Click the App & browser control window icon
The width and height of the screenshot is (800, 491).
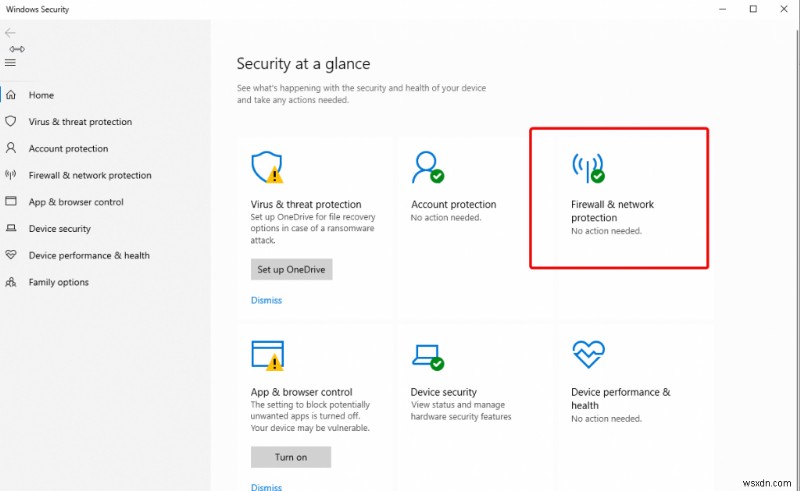click(x=268, y=355)
